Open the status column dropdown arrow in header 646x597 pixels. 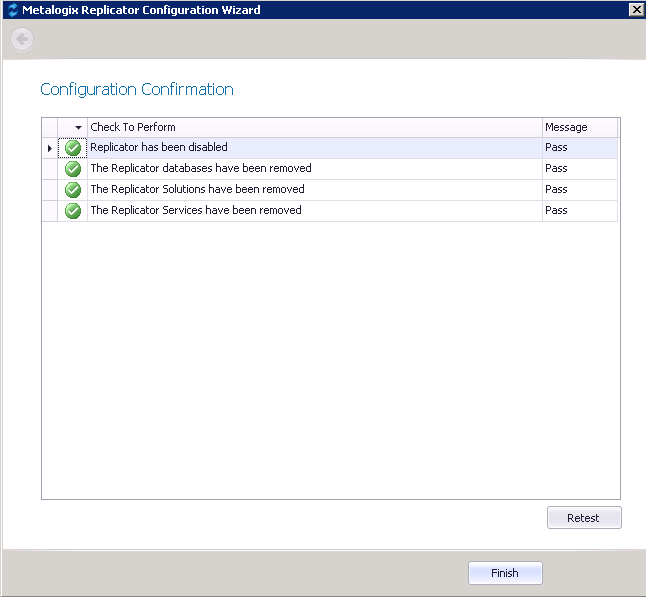pos(78,128)
